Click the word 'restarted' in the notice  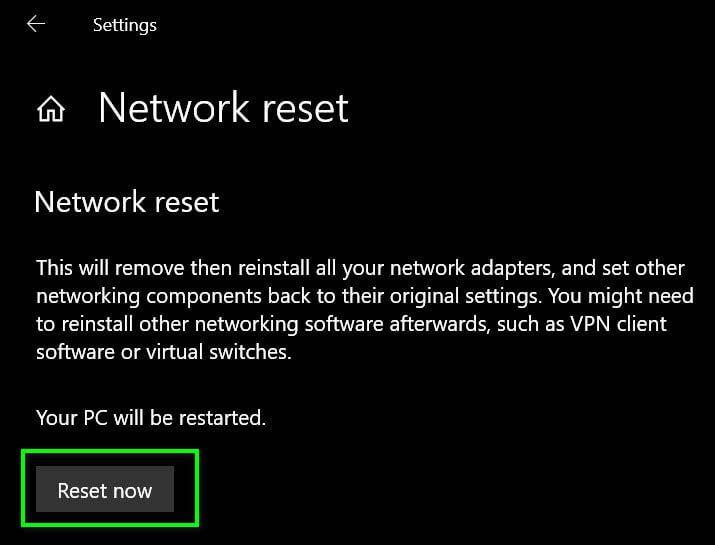(x=221, y=417)
